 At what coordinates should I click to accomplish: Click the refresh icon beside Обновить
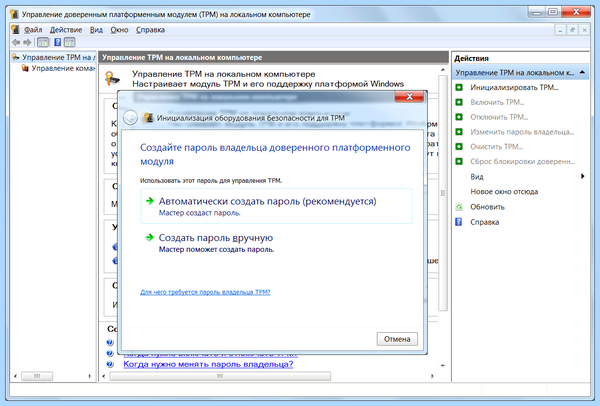click(x=459, y=207)
